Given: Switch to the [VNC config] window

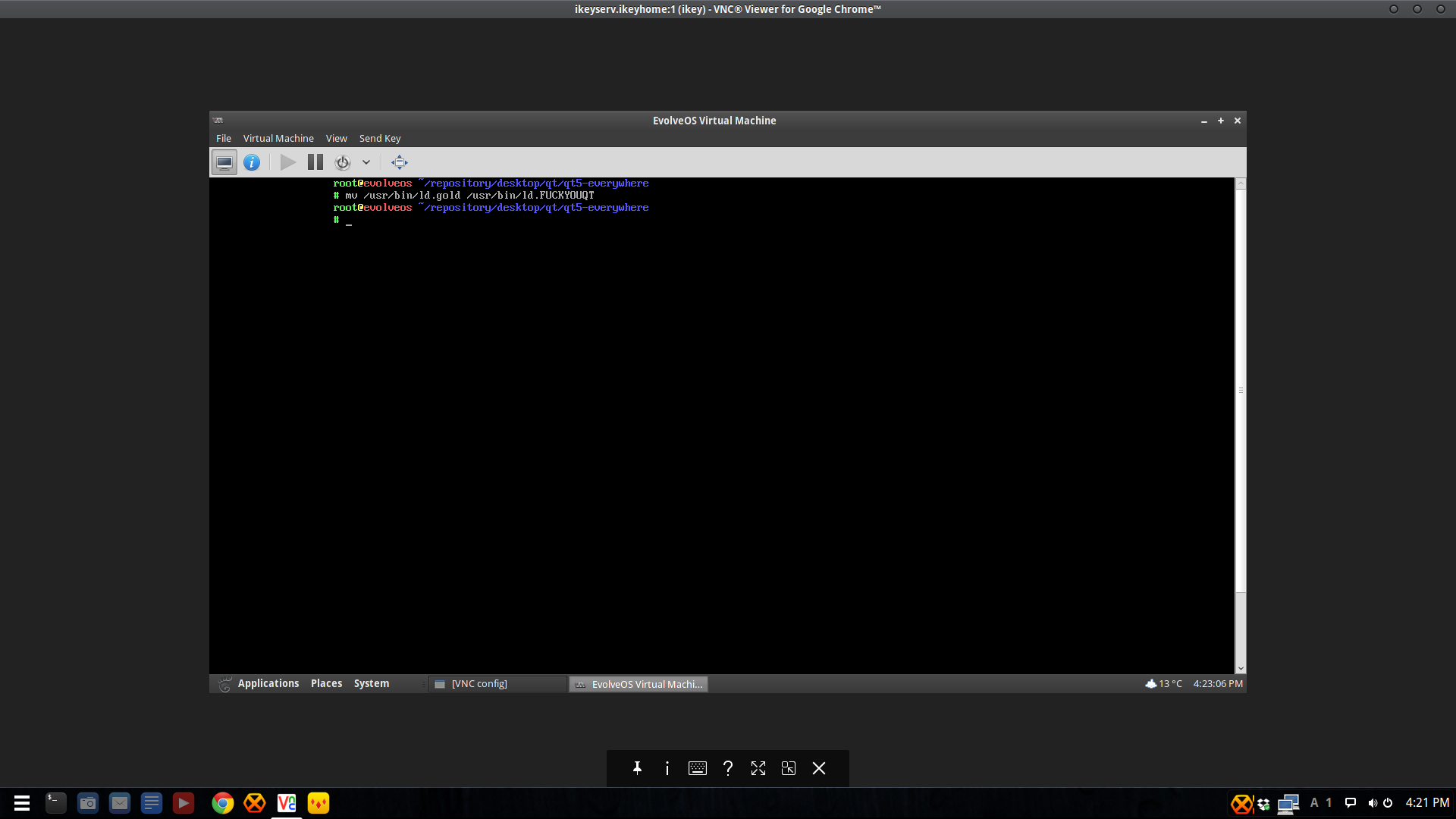Looking at the screenshot, I should [498, 684].
